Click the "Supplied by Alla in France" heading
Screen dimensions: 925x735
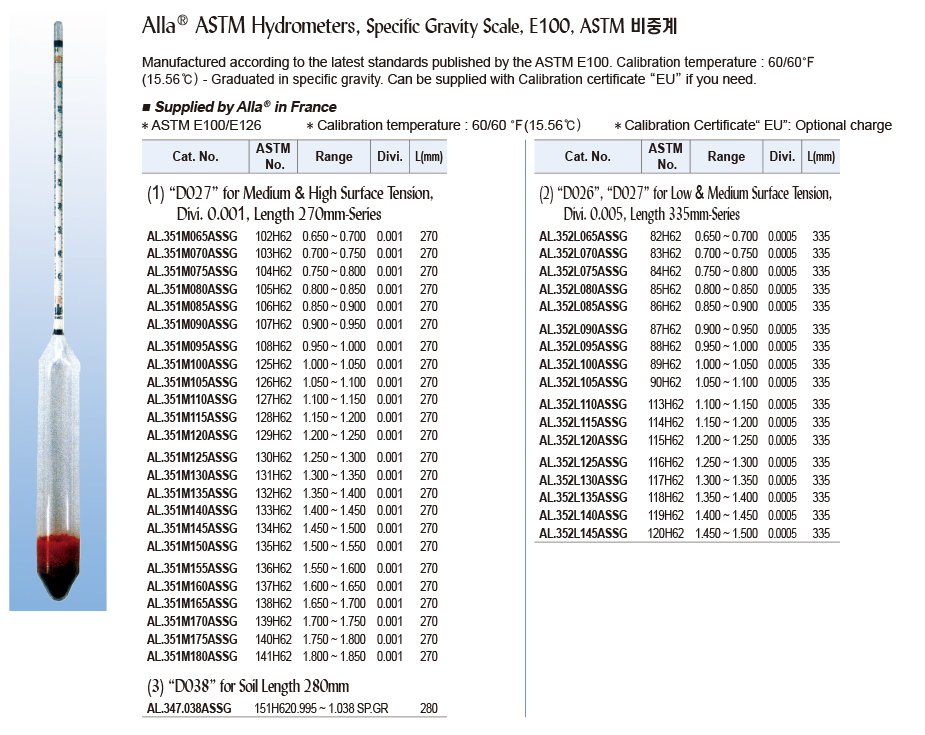[245, 107]
